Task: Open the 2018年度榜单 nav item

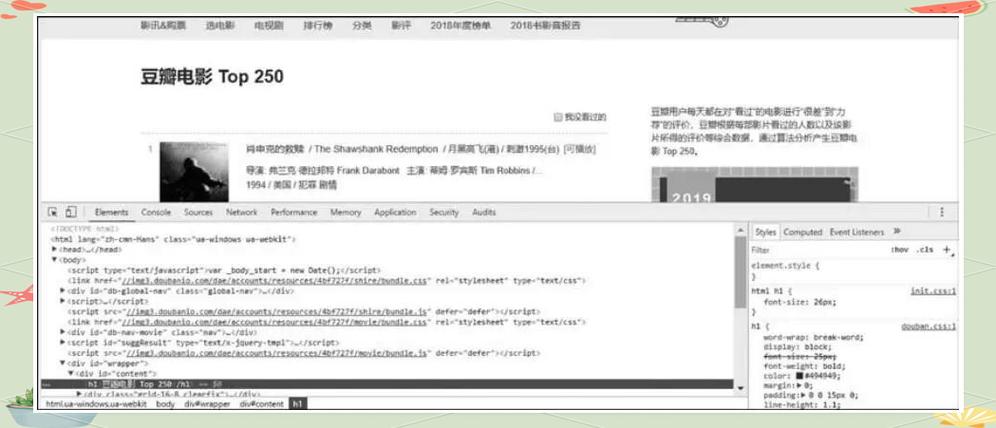Action: point(461,26)
